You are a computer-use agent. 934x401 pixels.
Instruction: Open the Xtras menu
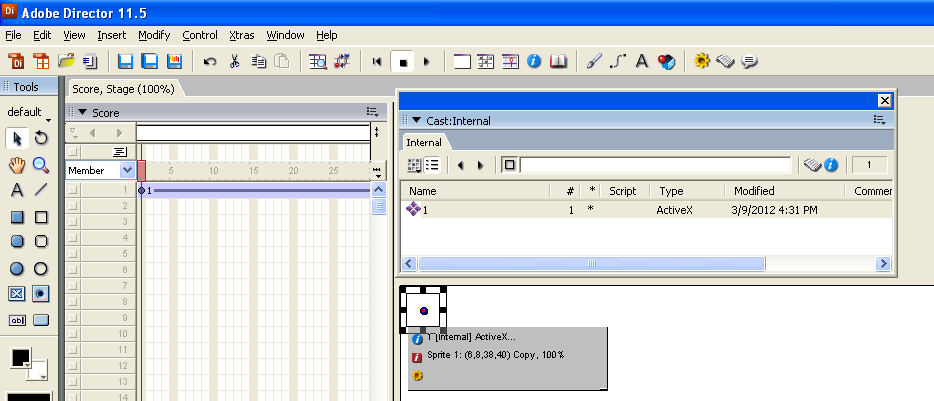241,35
